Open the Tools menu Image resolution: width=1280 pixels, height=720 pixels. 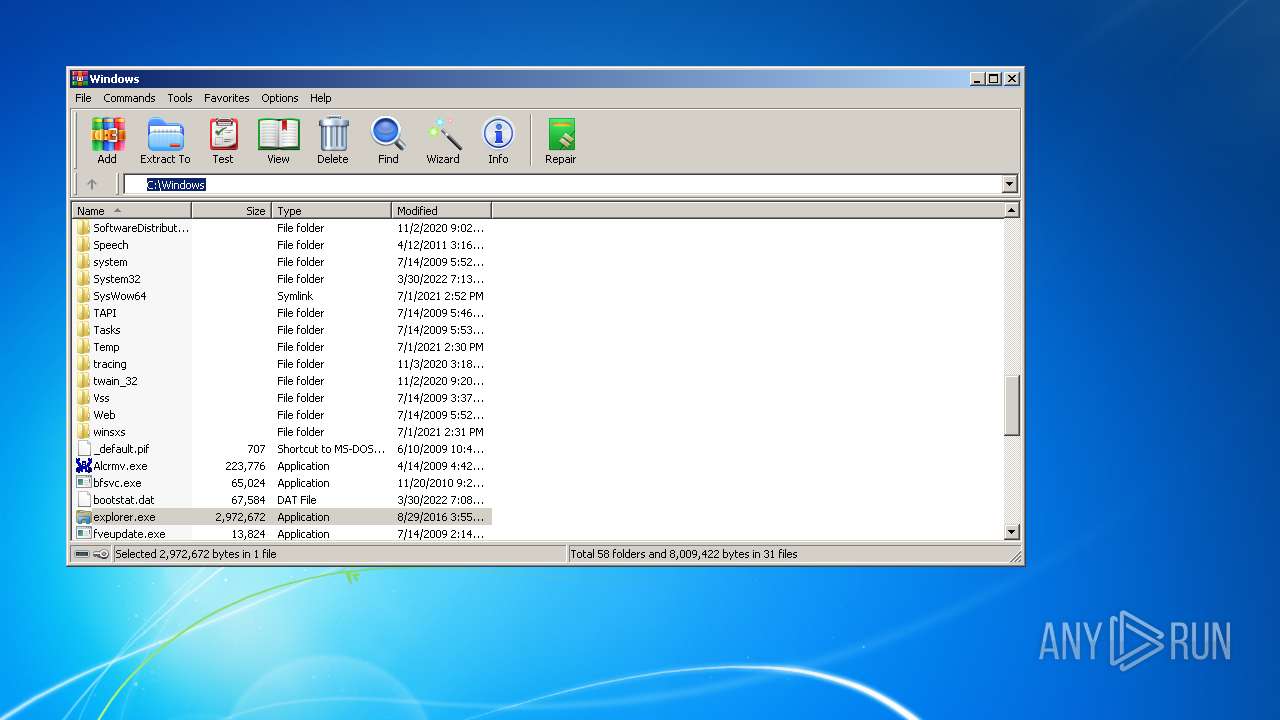click(x=180, y=98)
